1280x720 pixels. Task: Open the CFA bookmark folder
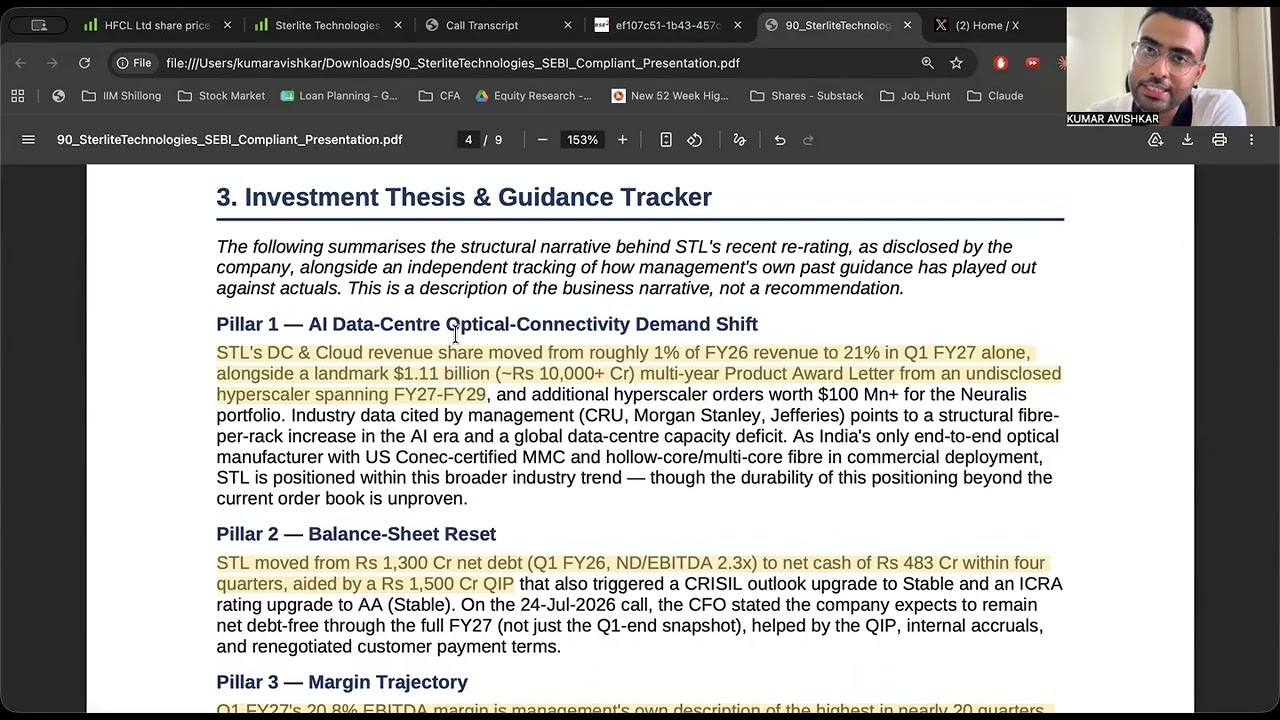click(x=439, y=96)
